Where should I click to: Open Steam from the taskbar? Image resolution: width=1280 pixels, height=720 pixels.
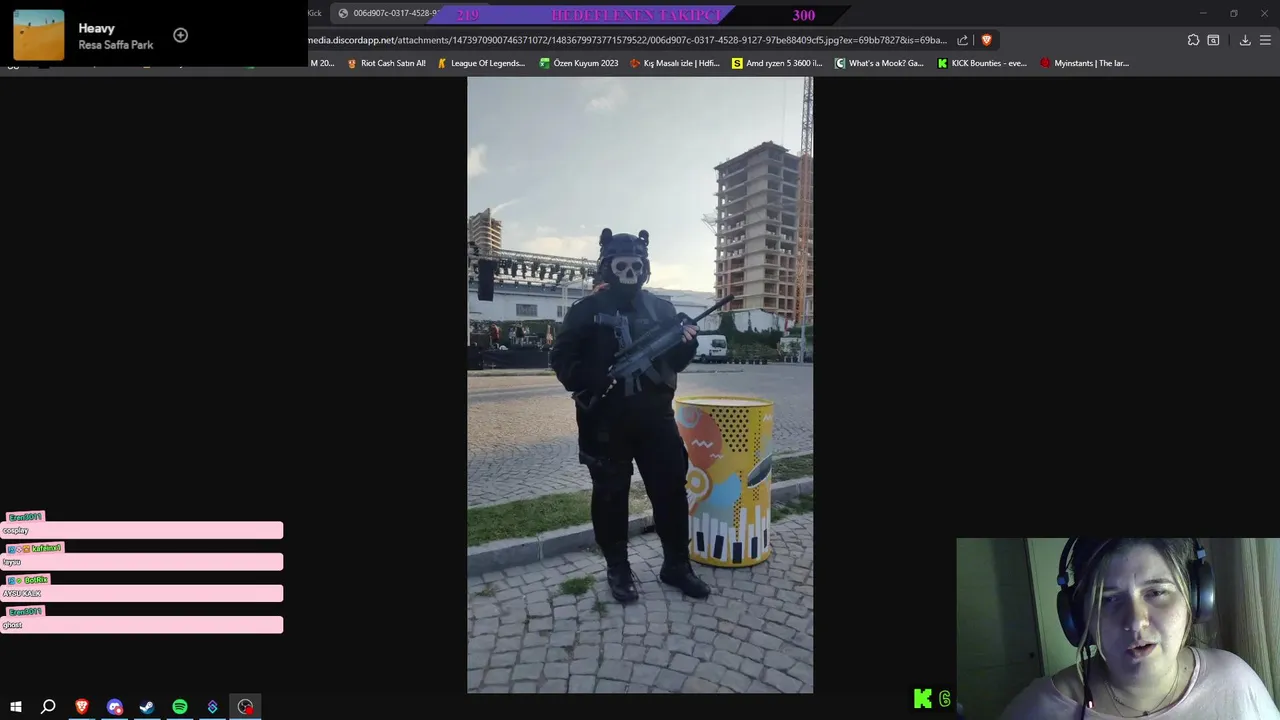147,707
